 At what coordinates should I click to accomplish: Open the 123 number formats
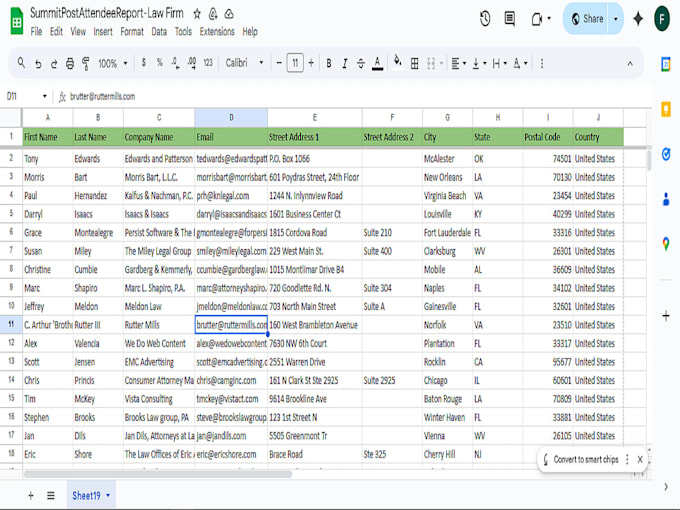click(208, 63)
